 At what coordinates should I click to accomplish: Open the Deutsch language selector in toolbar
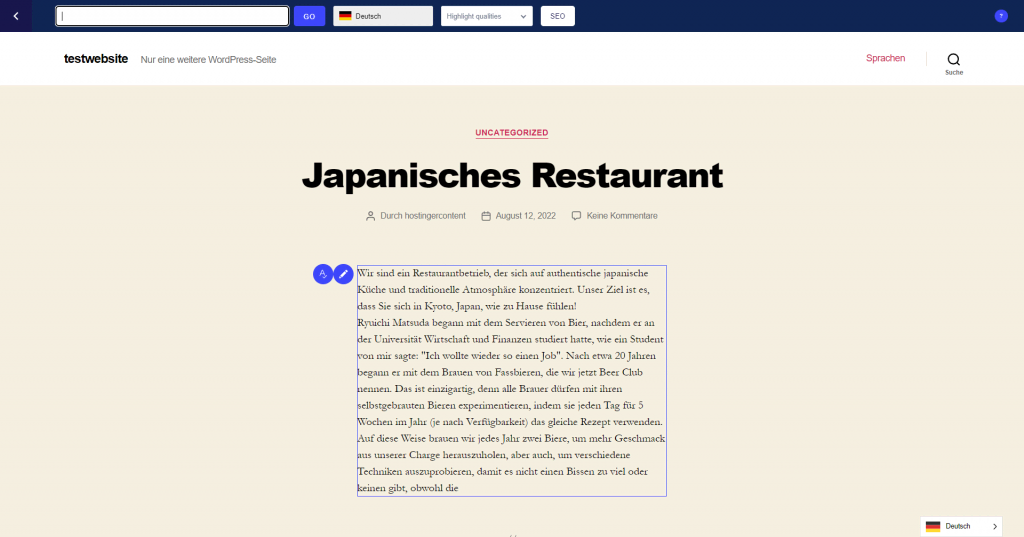pyautogui.click(x=383, y=16)
